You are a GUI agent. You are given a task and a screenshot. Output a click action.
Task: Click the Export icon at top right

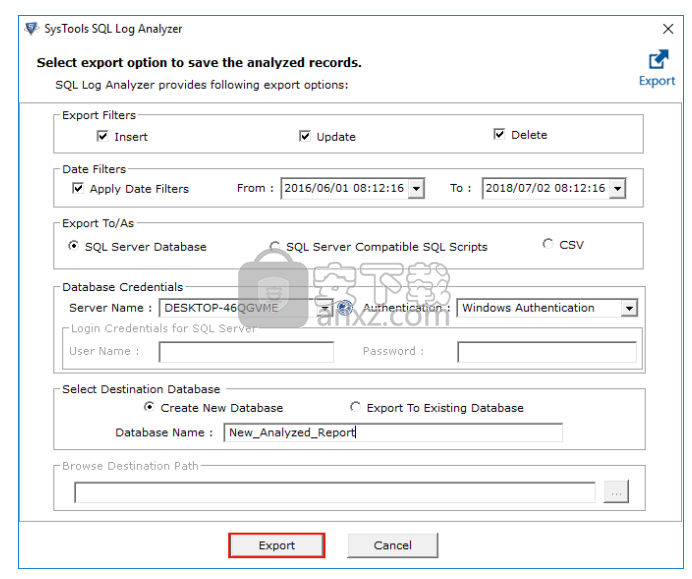[x=658, y=68]
